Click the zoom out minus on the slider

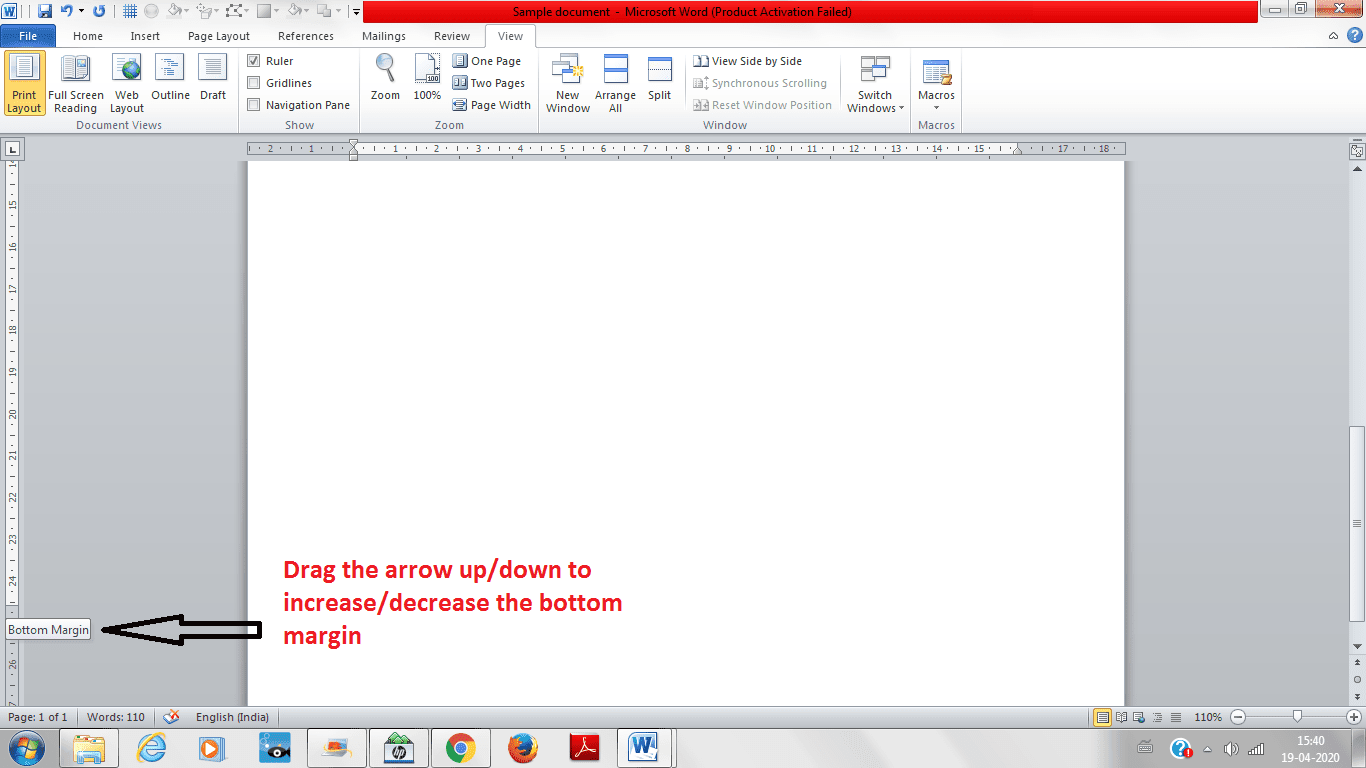click(x=1237, y=717)
